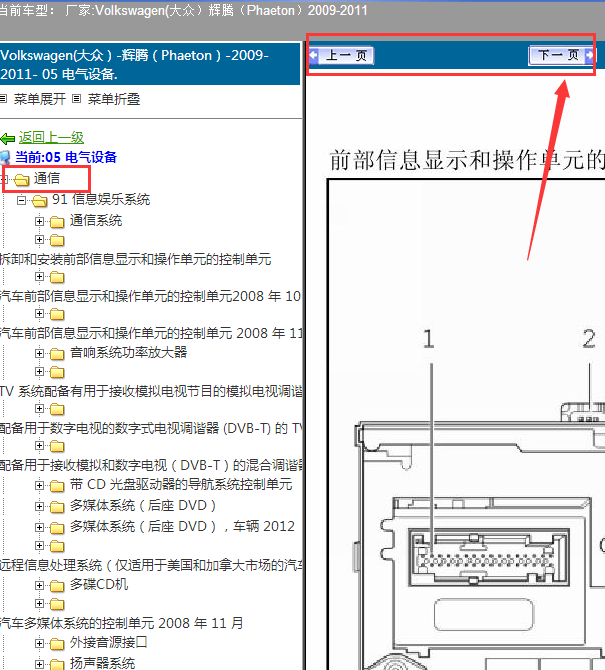
Task: Select 91 信息娱乐系统 tree item
Action: point(101,199)
